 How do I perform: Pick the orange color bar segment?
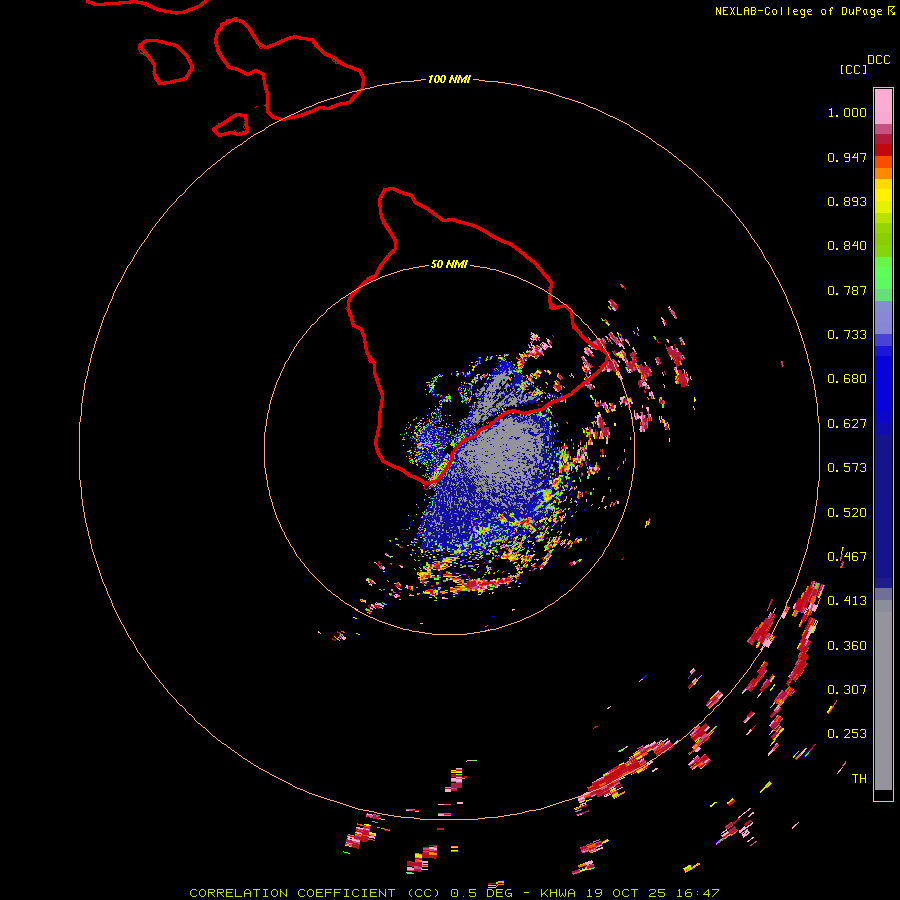[x=883, y=173]
